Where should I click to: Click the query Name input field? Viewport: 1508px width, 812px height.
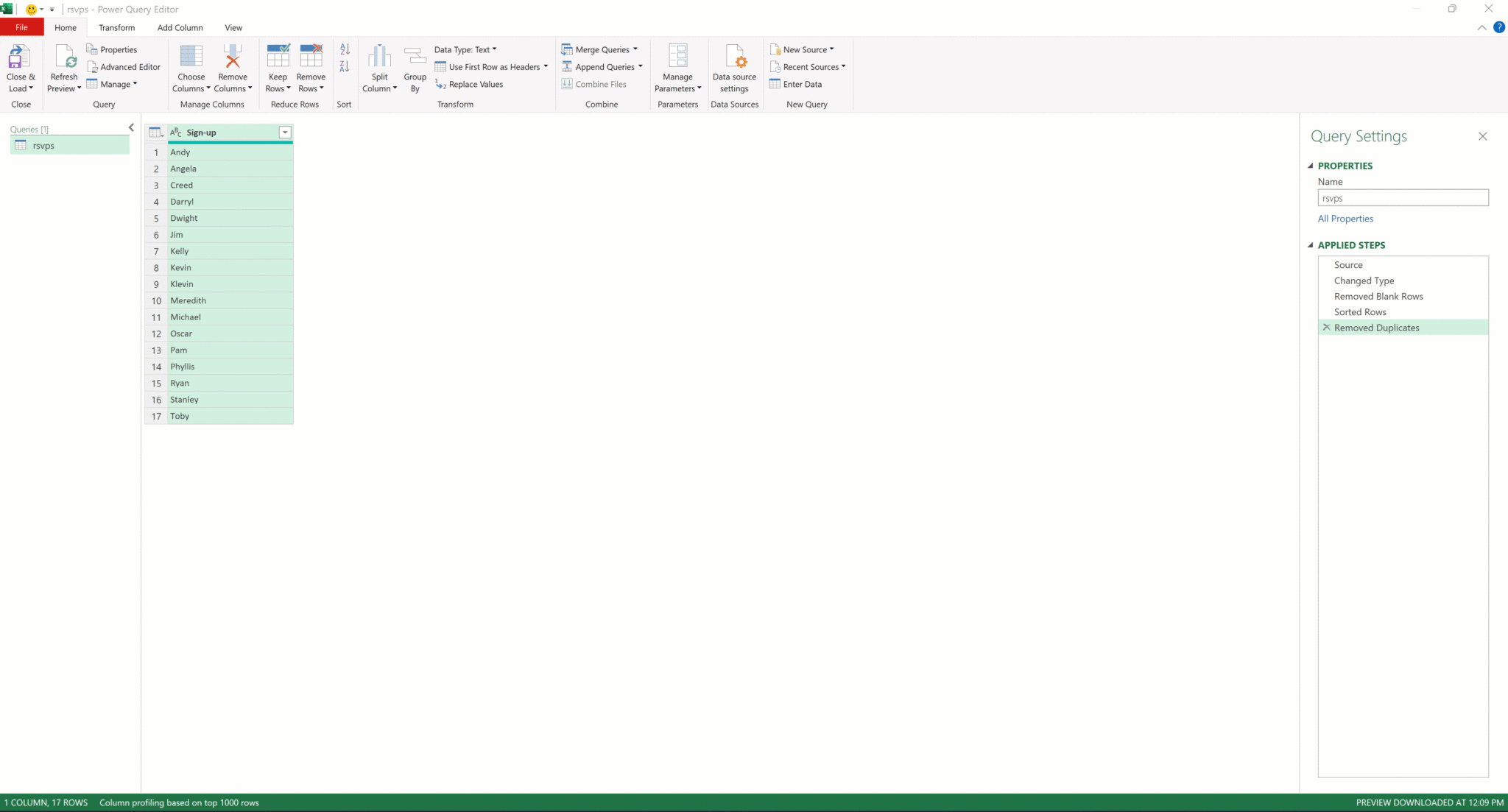pyautogui.click(x=1402, y=198)
